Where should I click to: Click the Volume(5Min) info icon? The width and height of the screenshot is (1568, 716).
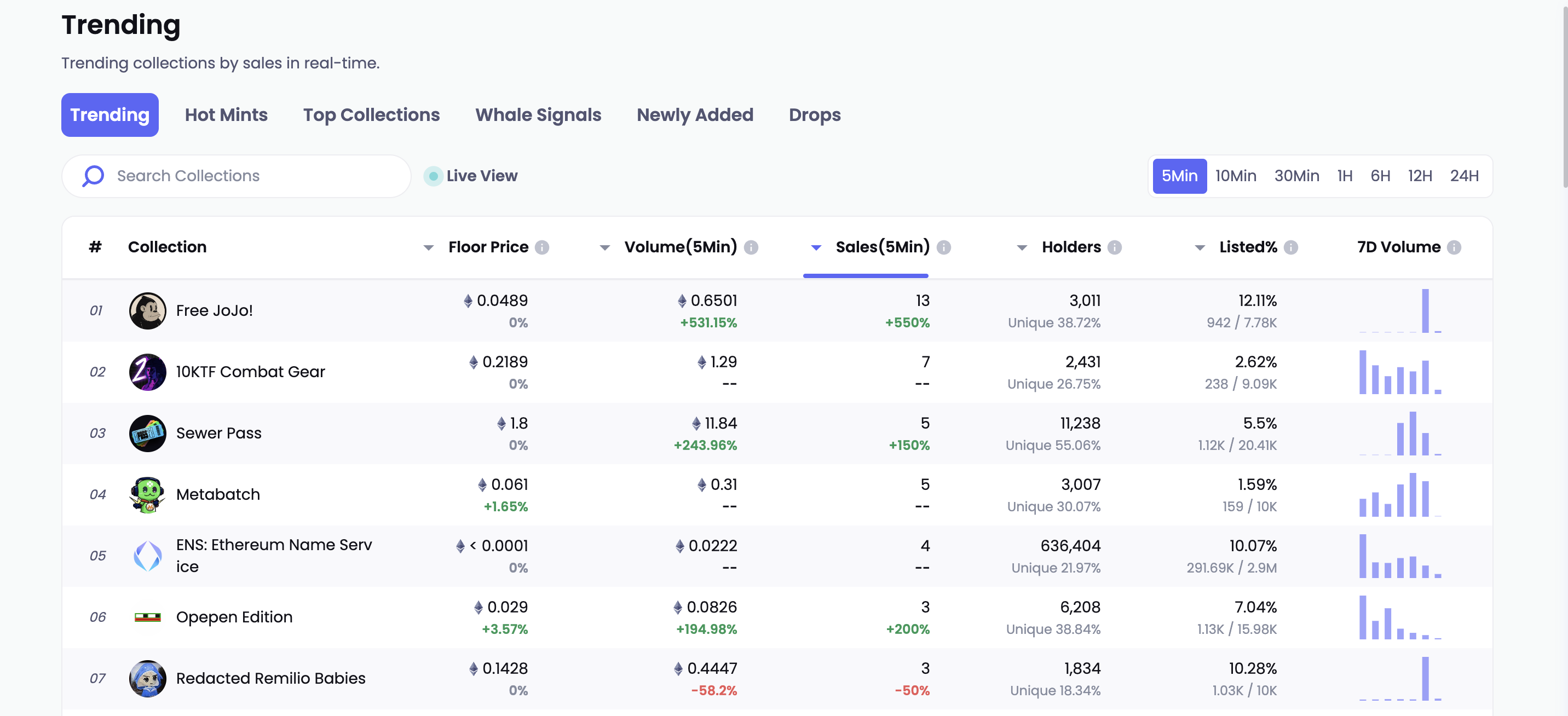point(751,247)
